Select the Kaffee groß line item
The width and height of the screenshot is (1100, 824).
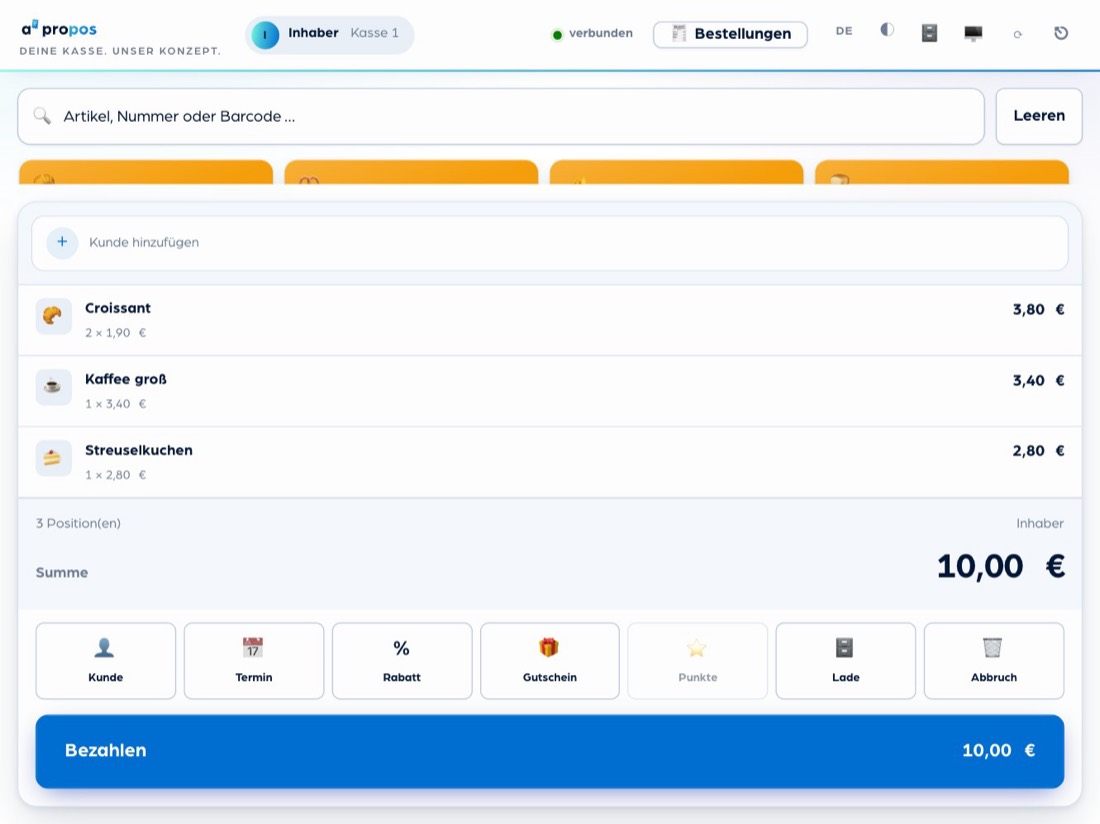click(550, 391)
